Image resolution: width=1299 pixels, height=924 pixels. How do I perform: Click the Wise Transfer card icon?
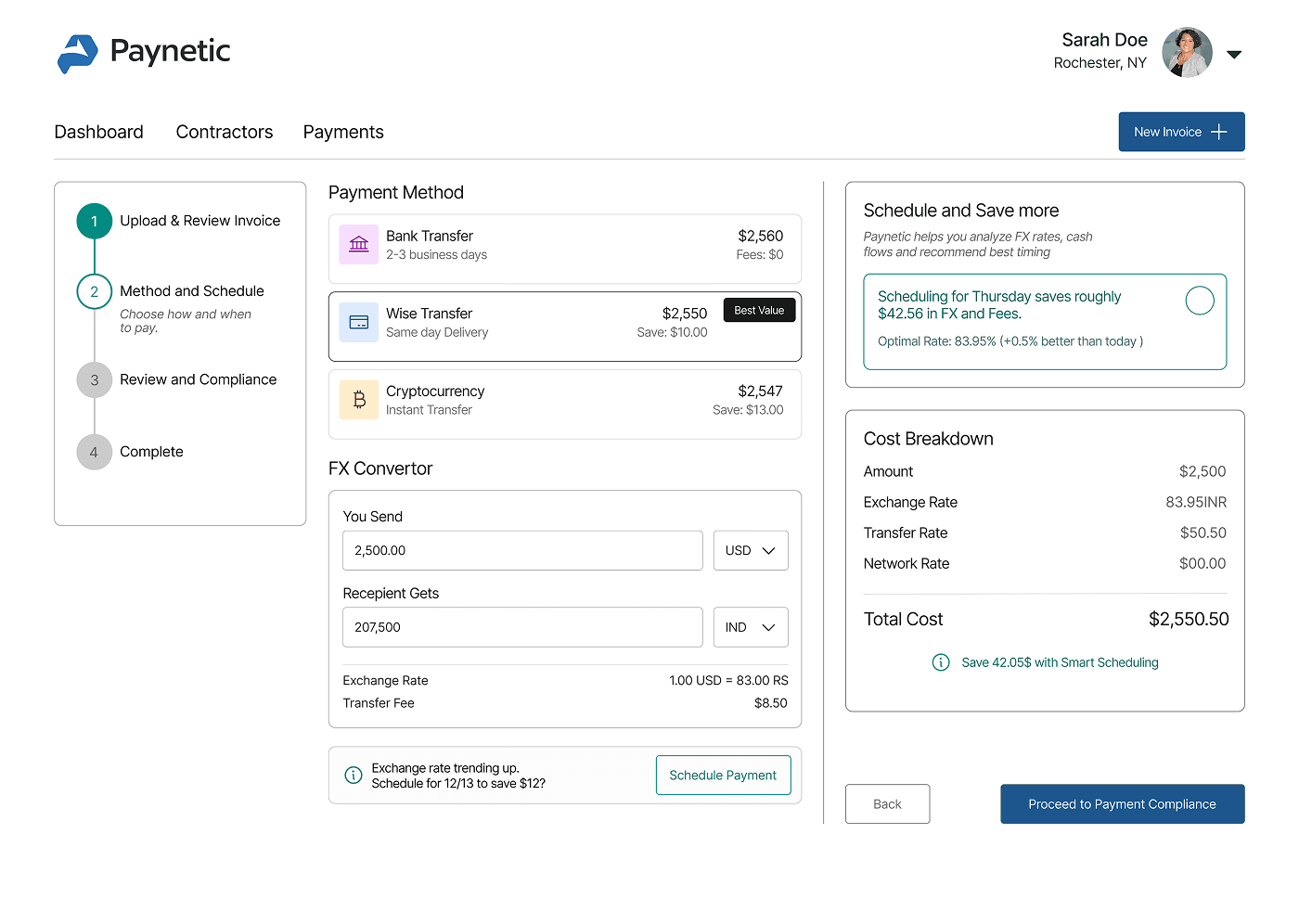click(359, 323)
